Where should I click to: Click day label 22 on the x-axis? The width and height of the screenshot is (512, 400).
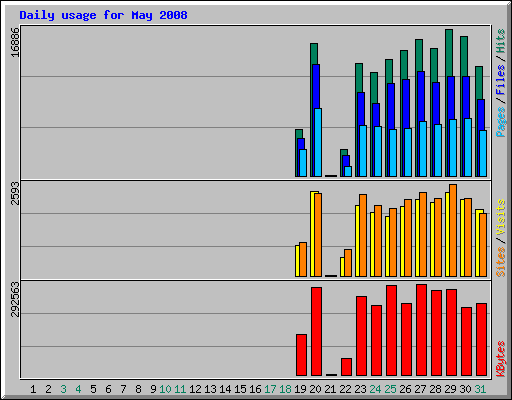345,389
